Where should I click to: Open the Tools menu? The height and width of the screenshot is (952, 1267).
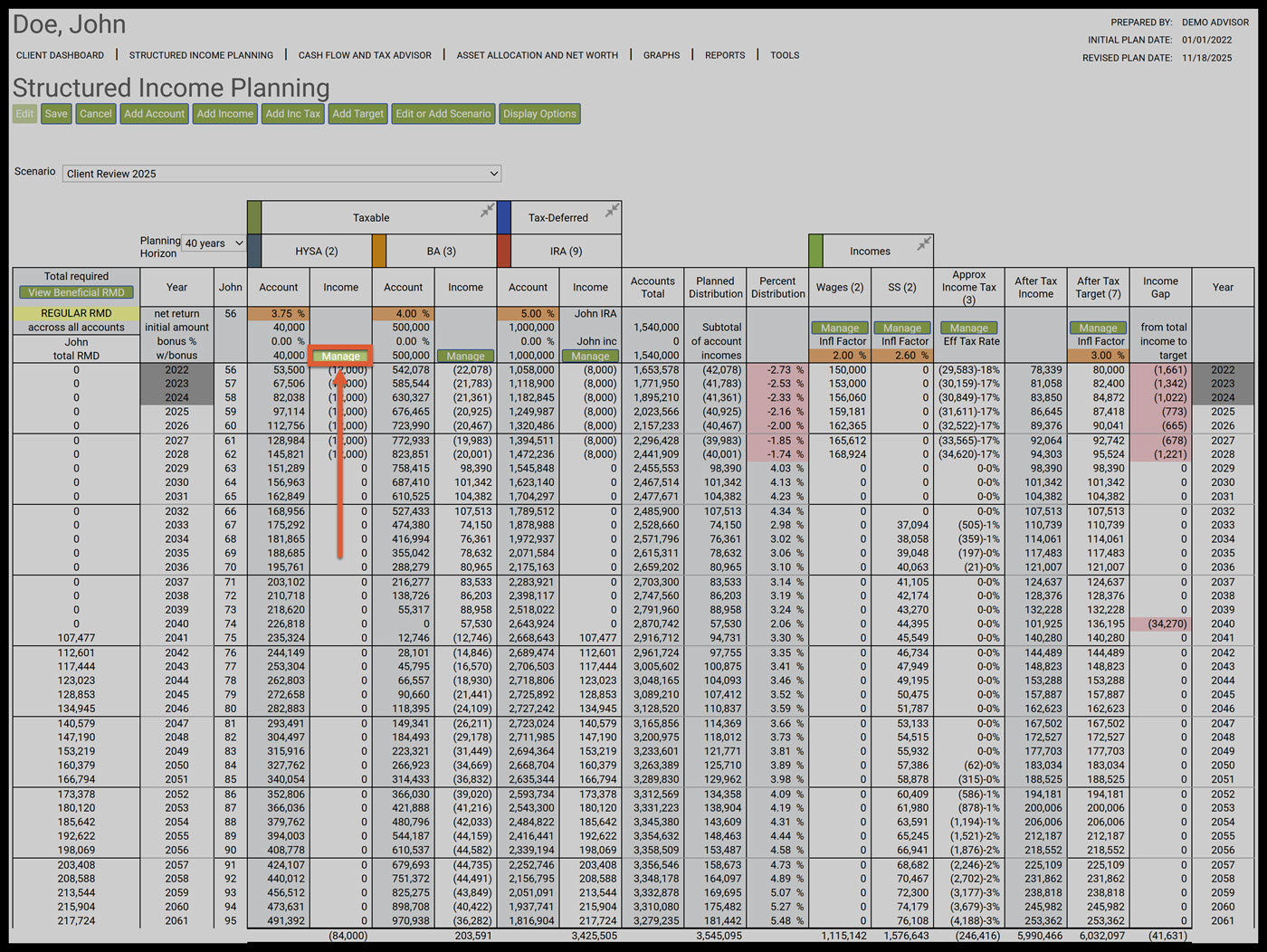[x=785, y=55]
